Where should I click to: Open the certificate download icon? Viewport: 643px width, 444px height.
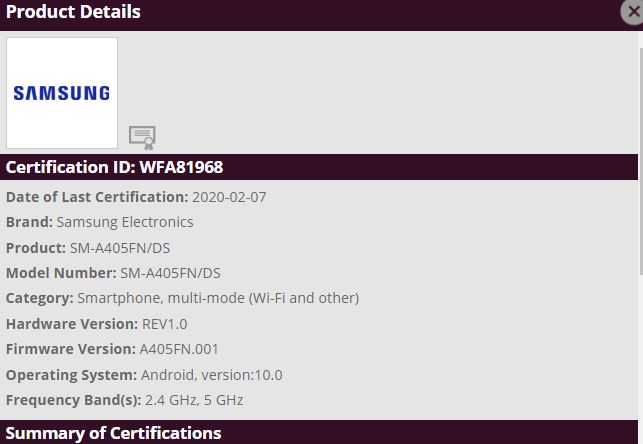[142, 137]
